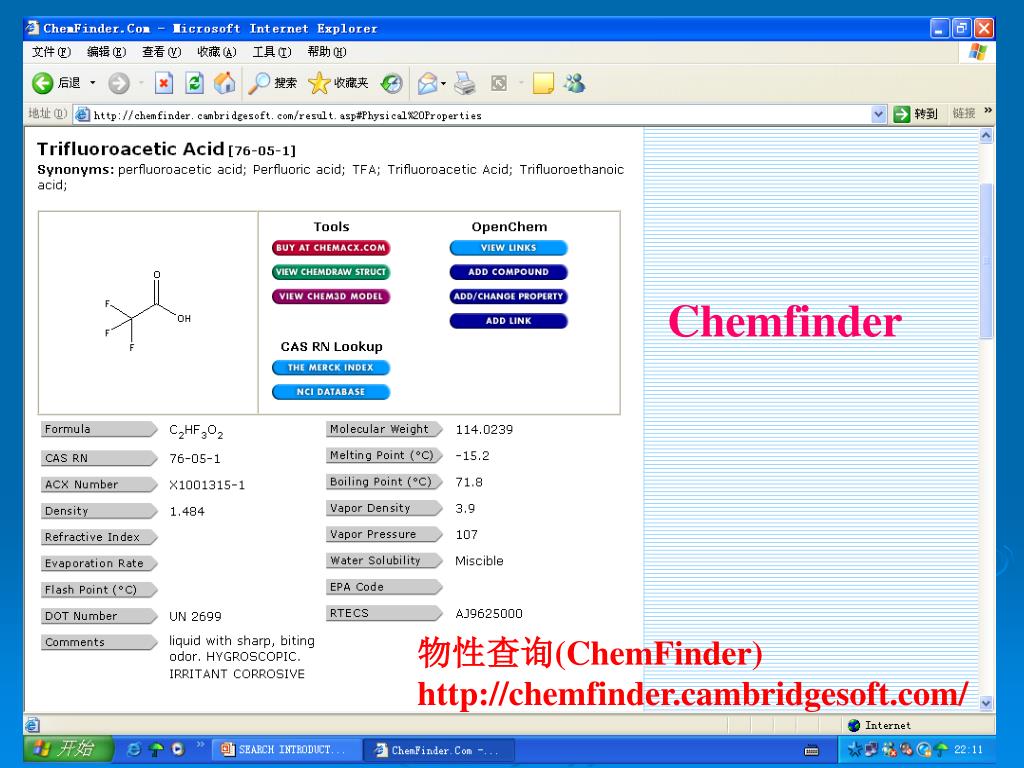Click VIEW CHEMDRAW STRUCT button
1024x768 pixels.
click(x=331, y=272)
